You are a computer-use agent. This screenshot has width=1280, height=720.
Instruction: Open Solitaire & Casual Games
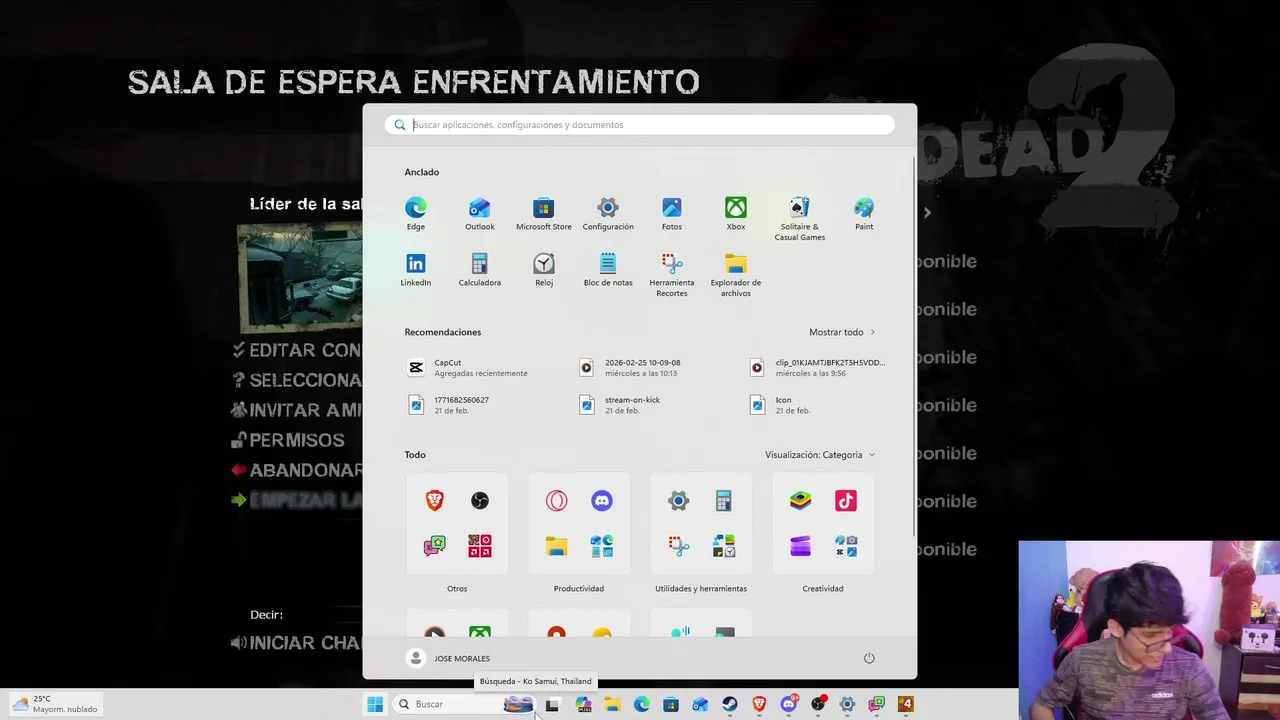coord(800,219)
